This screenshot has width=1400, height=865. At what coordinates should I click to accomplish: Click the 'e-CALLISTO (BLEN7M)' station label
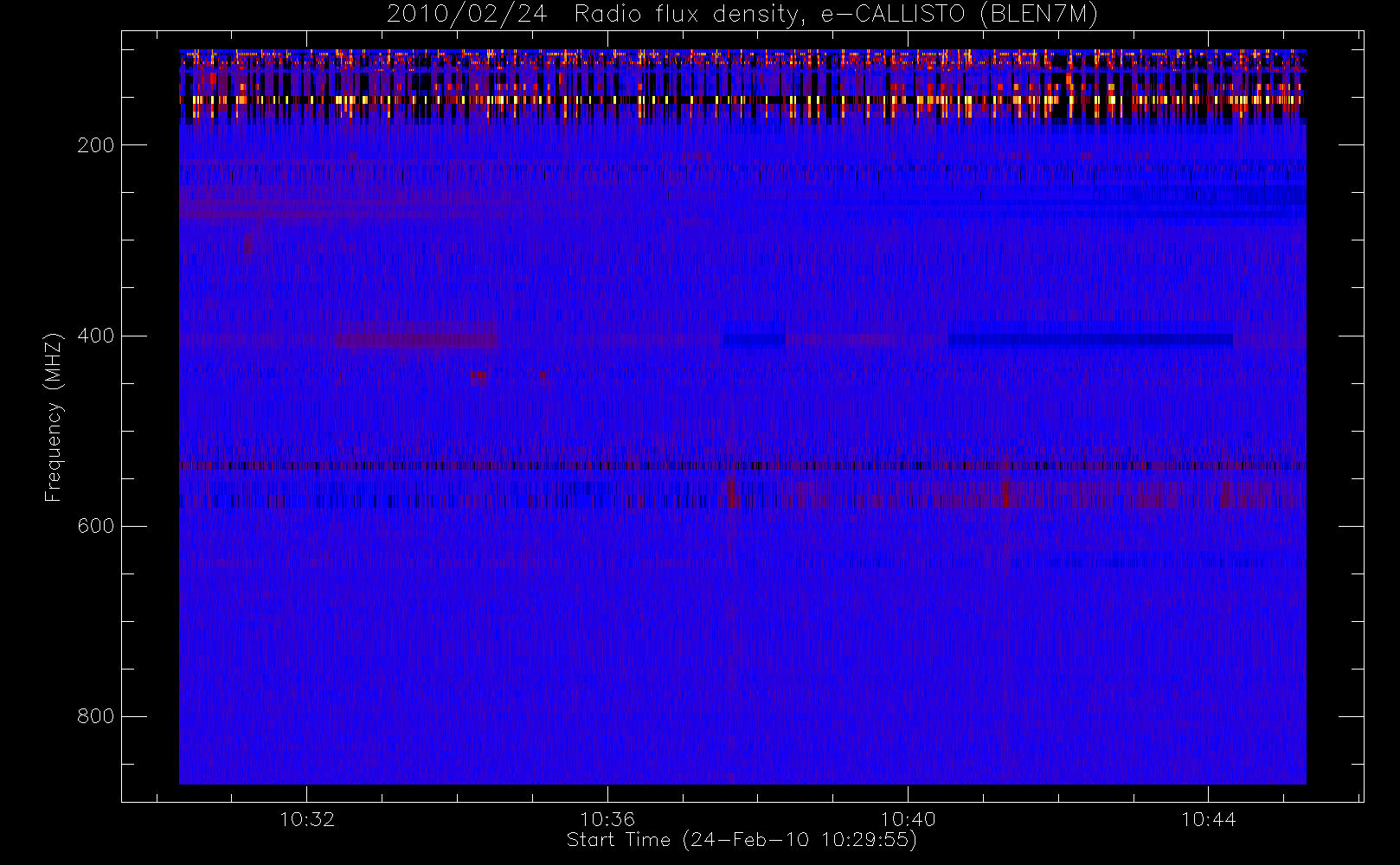pyautogui.click(x=959, y=15)
